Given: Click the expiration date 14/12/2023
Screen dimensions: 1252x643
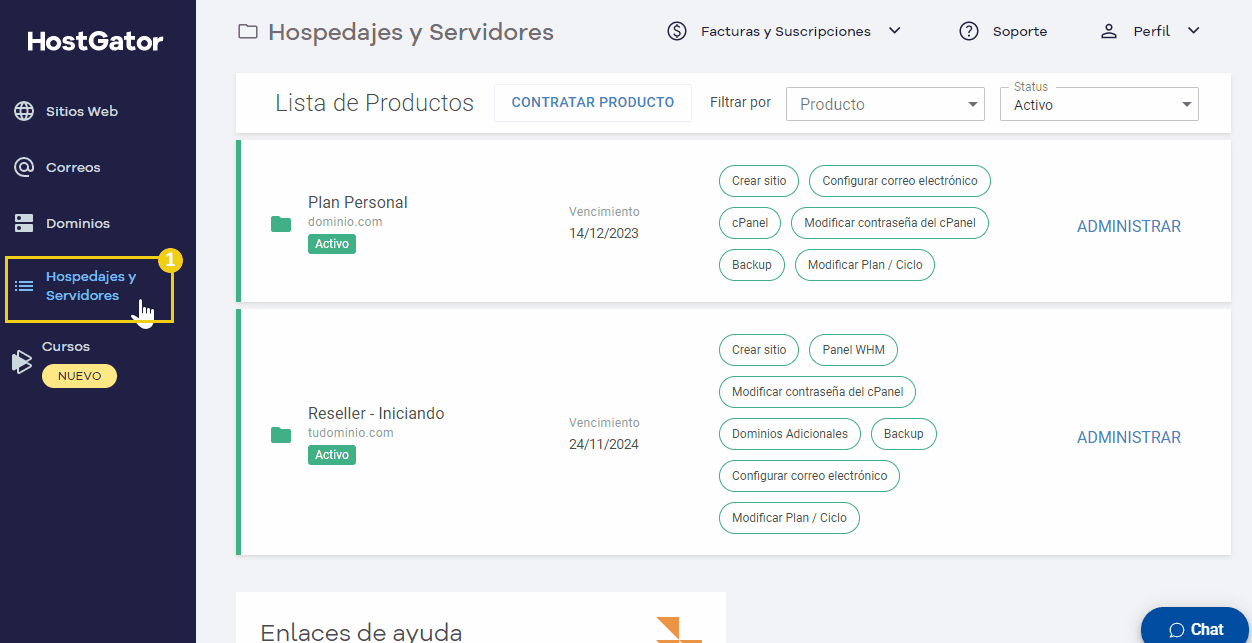Looking at the screenshot, I should pyautogui.click(x=604, y=233).
